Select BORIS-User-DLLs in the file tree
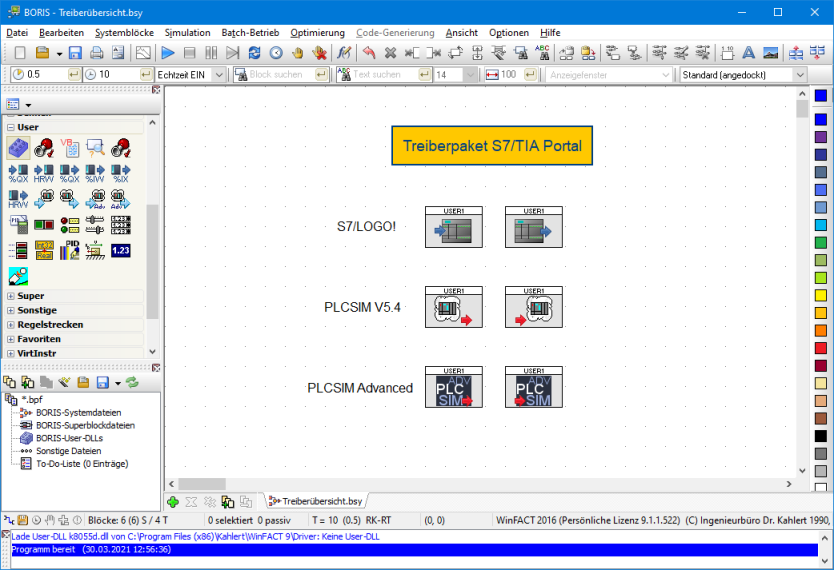Image resolution: width=834 pixels, height=570 pixels. tap(69, 438)
